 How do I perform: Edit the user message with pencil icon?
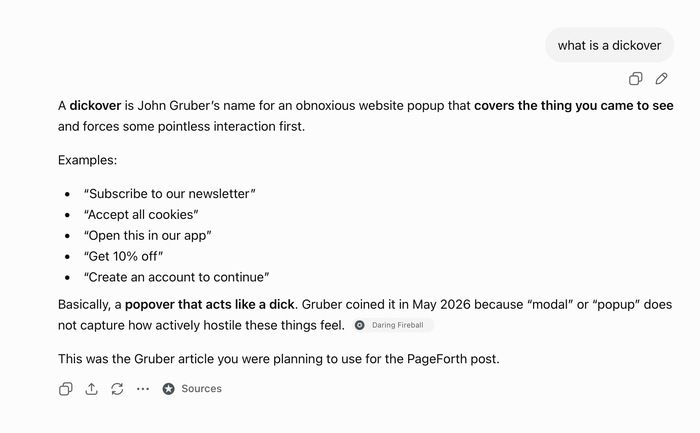pyautogui.click(x=661, y=79)
